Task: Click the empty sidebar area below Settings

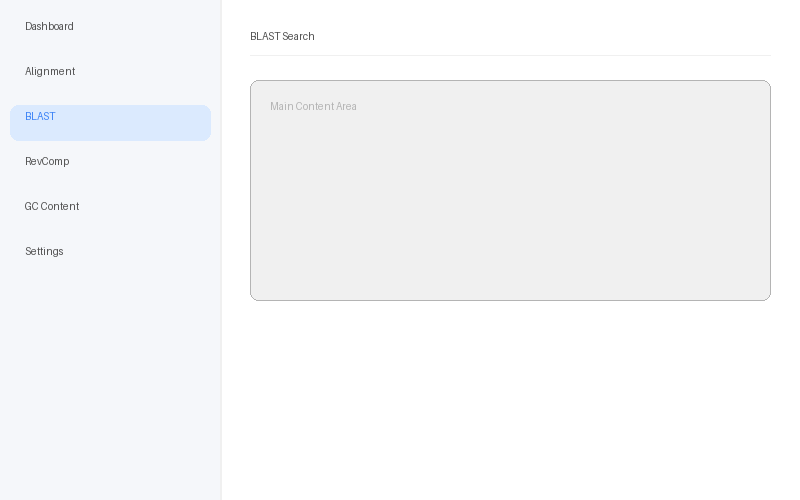Action: click(110, 380)
